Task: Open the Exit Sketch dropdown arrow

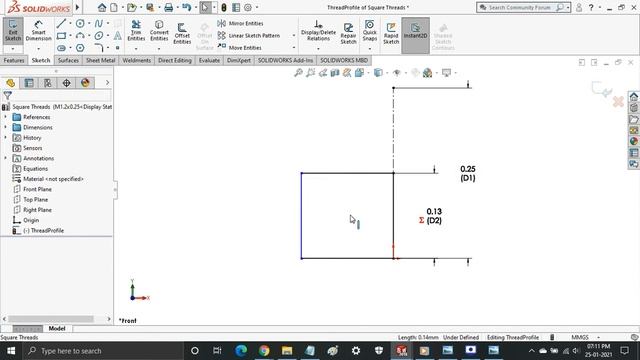Action: click(x=13, y=49)
